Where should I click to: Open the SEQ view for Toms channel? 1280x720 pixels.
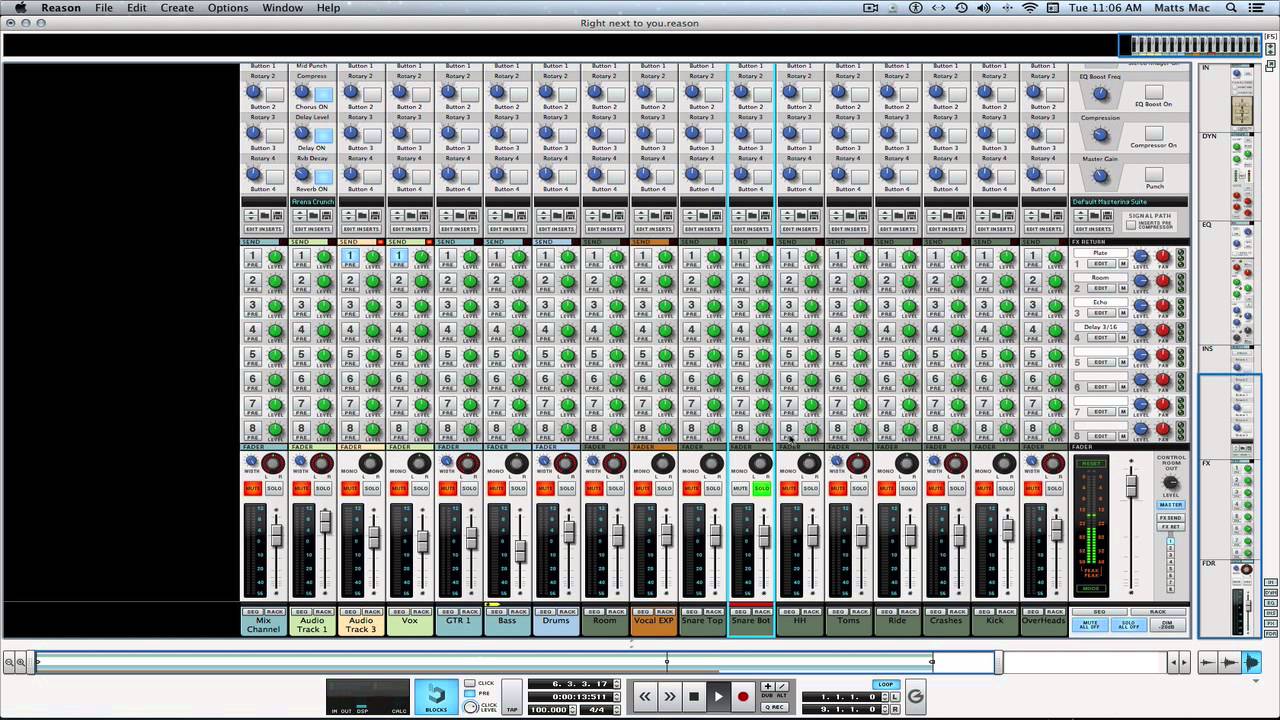coord(838,611)
